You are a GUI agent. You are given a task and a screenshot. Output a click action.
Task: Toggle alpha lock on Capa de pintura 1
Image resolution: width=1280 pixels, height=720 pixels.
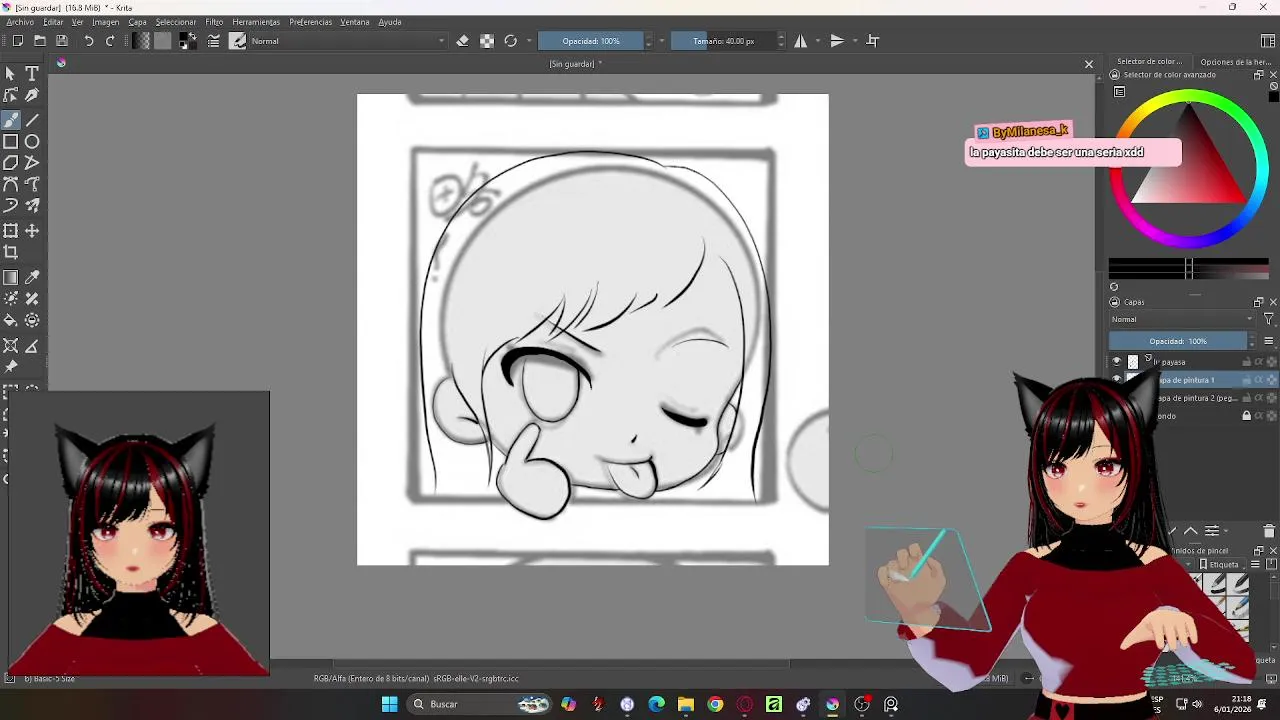coord(1272,380)
